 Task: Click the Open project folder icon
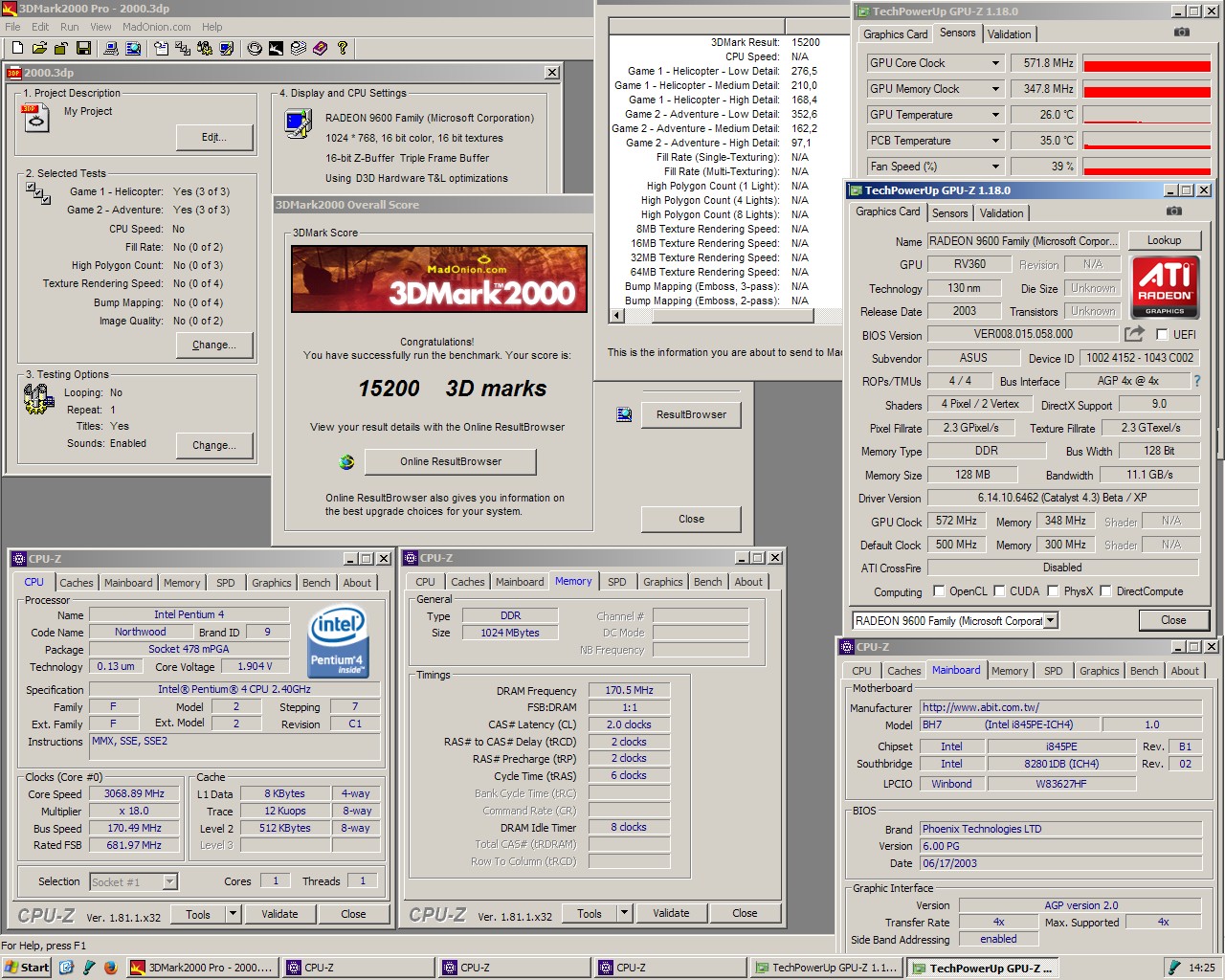point(39,48)
